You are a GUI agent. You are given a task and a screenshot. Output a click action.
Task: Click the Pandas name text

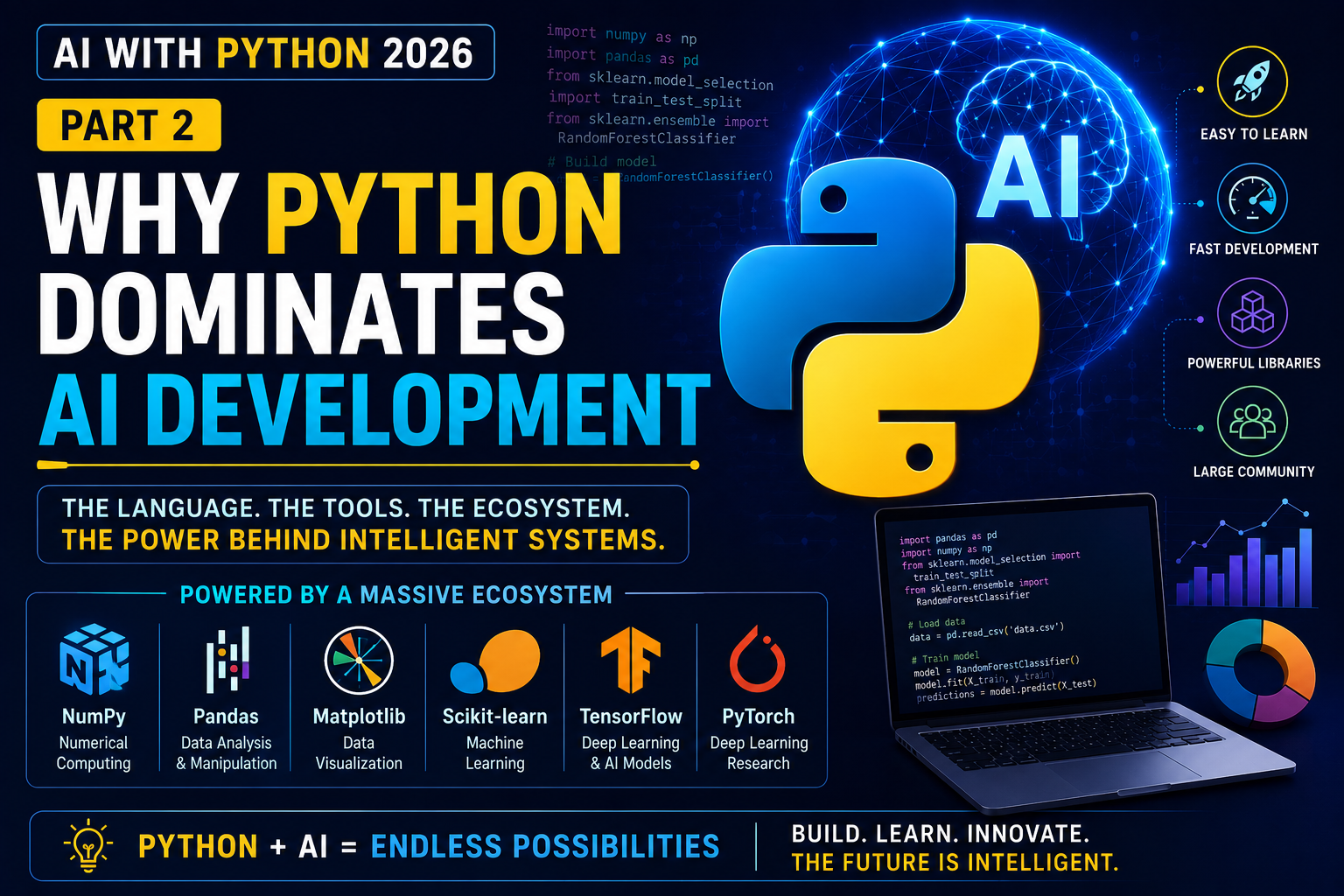tap(226, 717)
